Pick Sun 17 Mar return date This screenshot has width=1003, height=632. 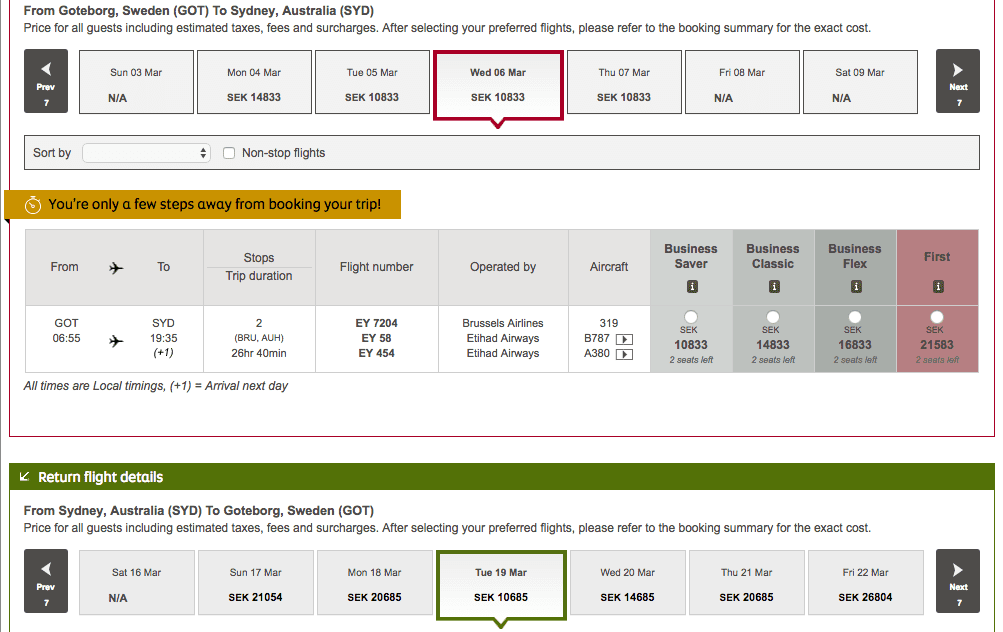tap(255, 584)
